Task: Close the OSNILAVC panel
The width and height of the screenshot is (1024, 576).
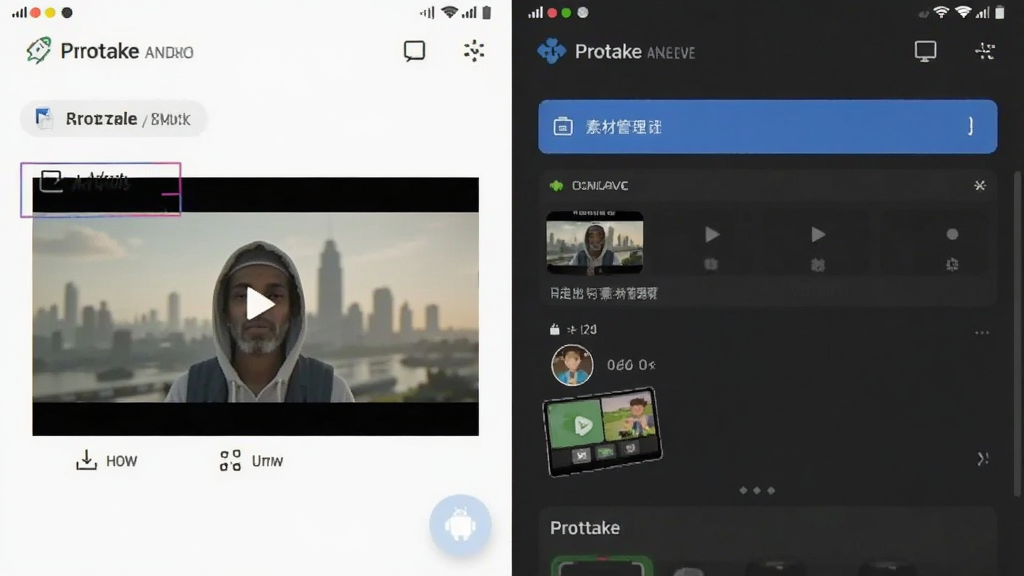Action: [980, 185]
